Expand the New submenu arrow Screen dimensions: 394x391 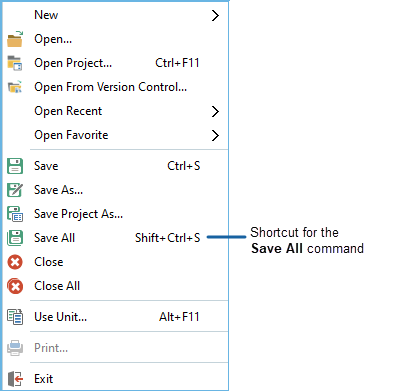[x=215, y=15]
